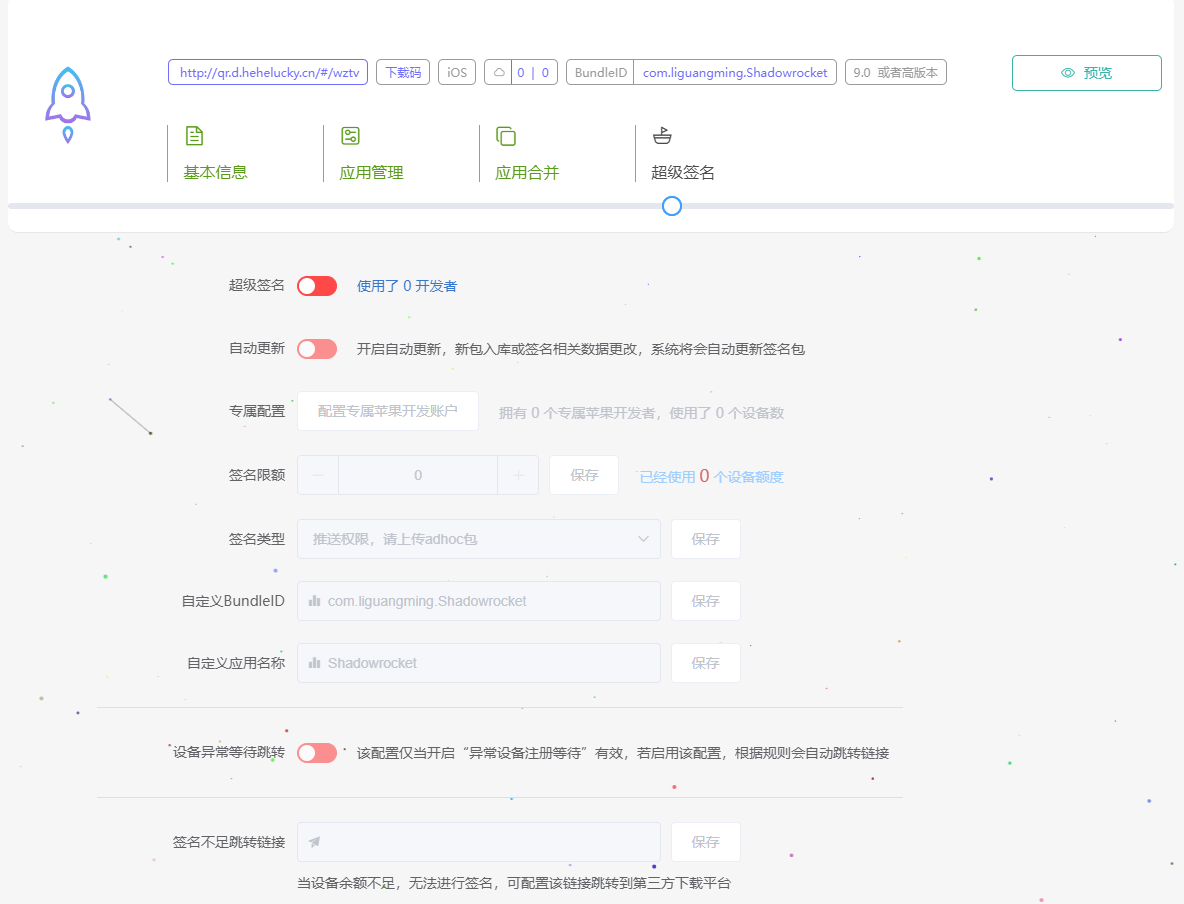1184x904 pixels.
Task: Switch to the 基本信息 tab
Action: [x=215, y=172]
